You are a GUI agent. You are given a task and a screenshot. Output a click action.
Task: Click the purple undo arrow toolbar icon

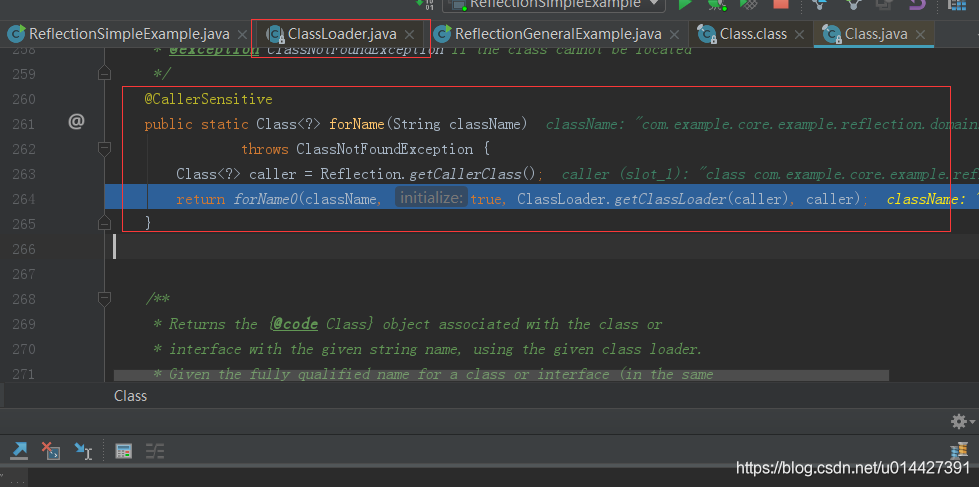[917, 4]
